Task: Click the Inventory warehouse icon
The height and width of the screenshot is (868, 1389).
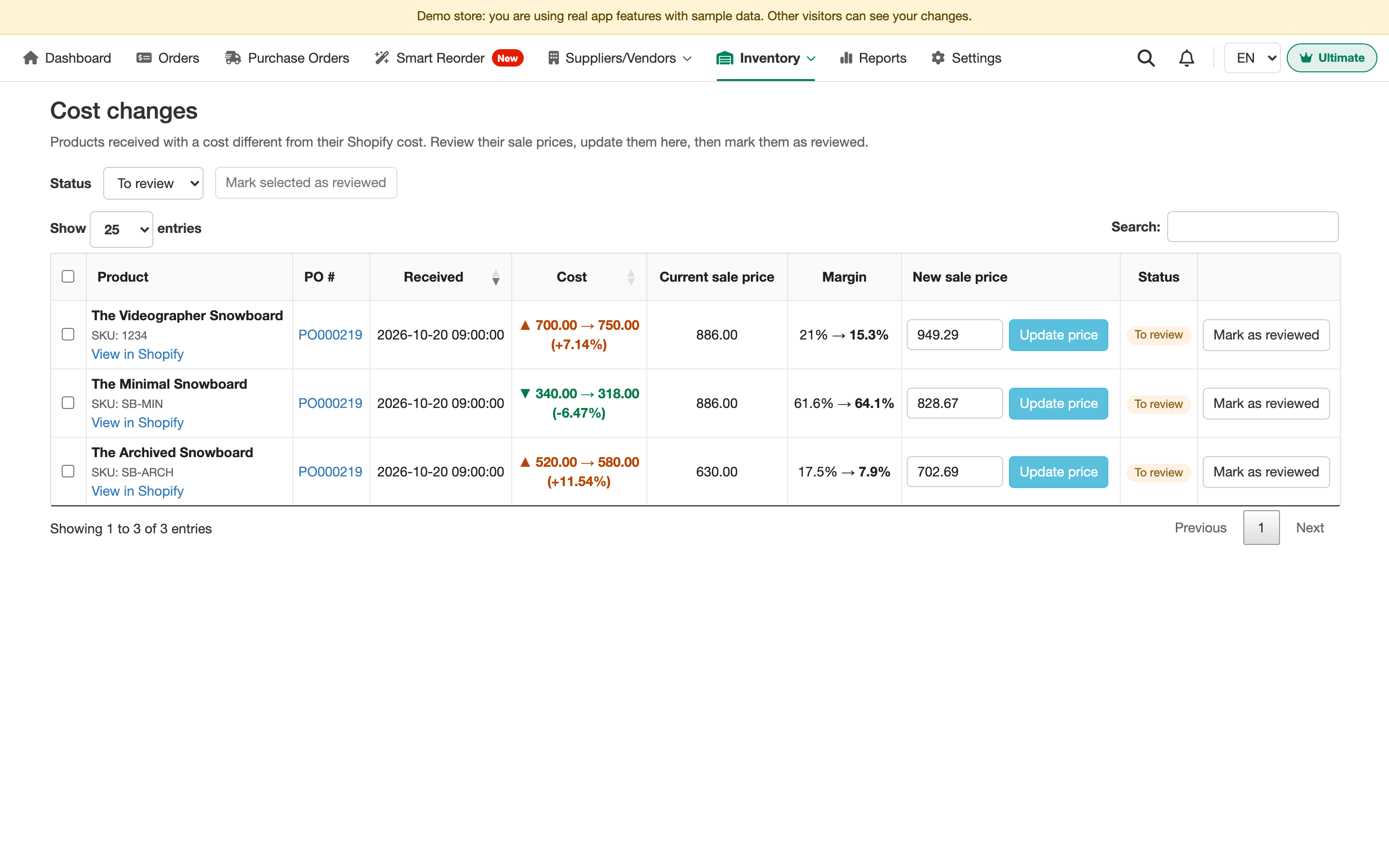Action: coord(725,58)
